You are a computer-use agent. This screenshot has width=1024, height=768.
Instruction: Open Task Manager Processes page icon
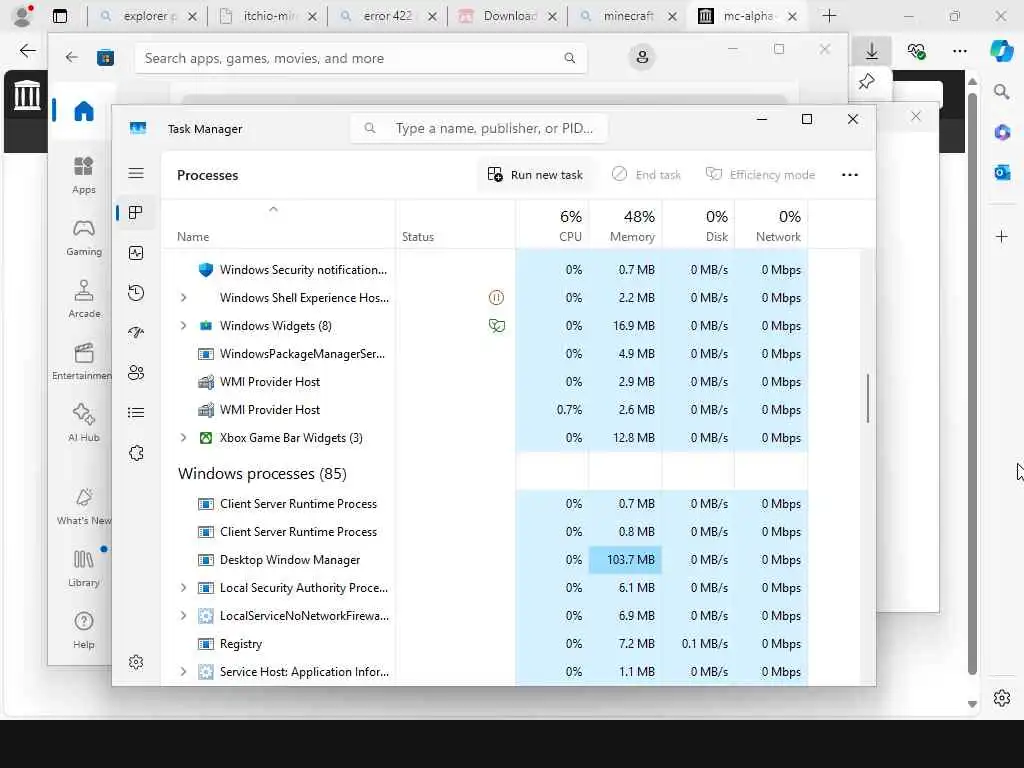coord(136,213)
